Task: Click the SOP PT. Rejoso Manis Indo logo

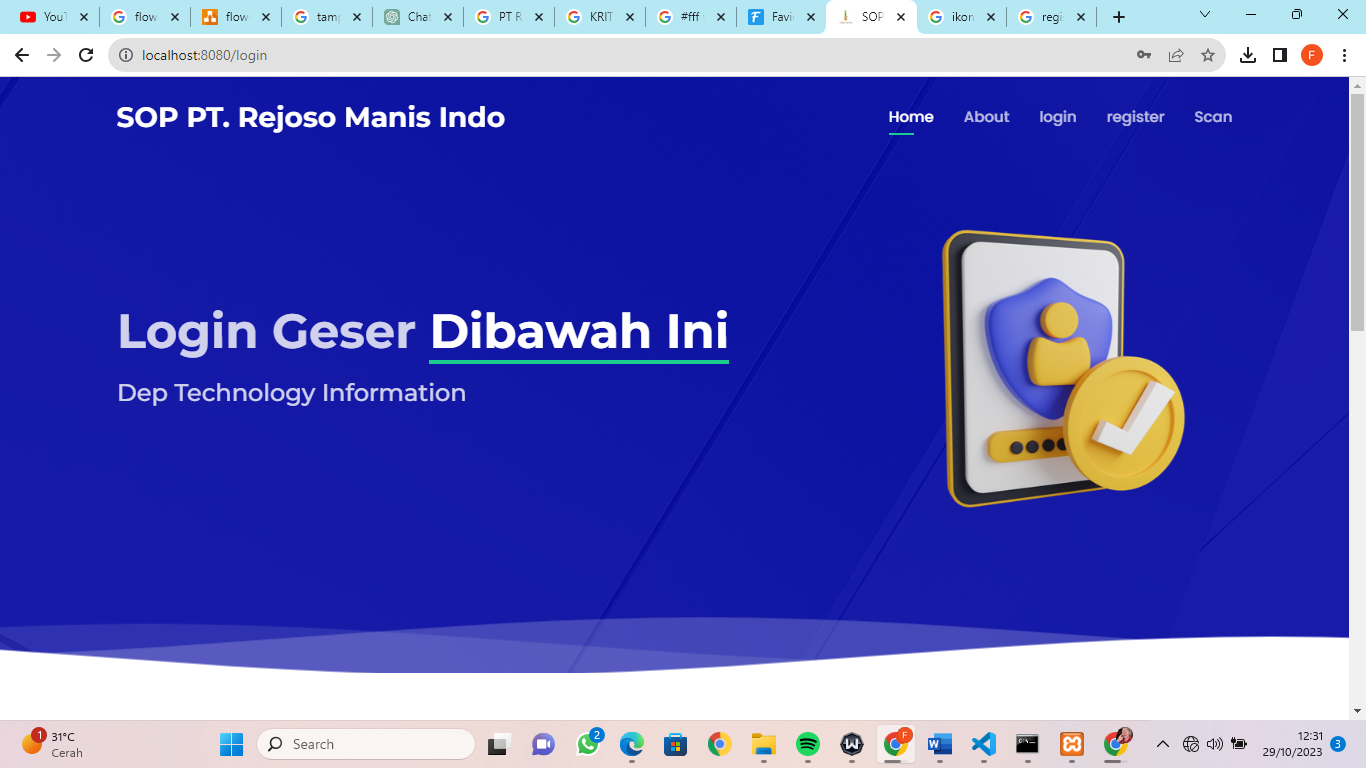Action: [310, 117]
